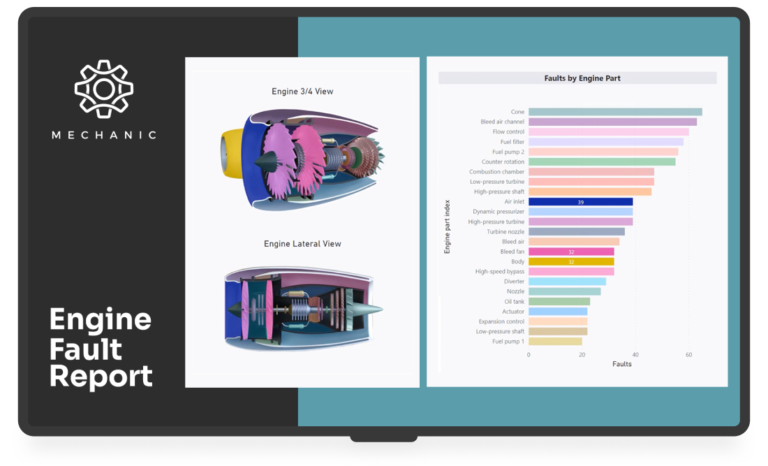Select the Engine Lateral View image
This screenshot has width=768, height=466.
(x=302, y=307)
